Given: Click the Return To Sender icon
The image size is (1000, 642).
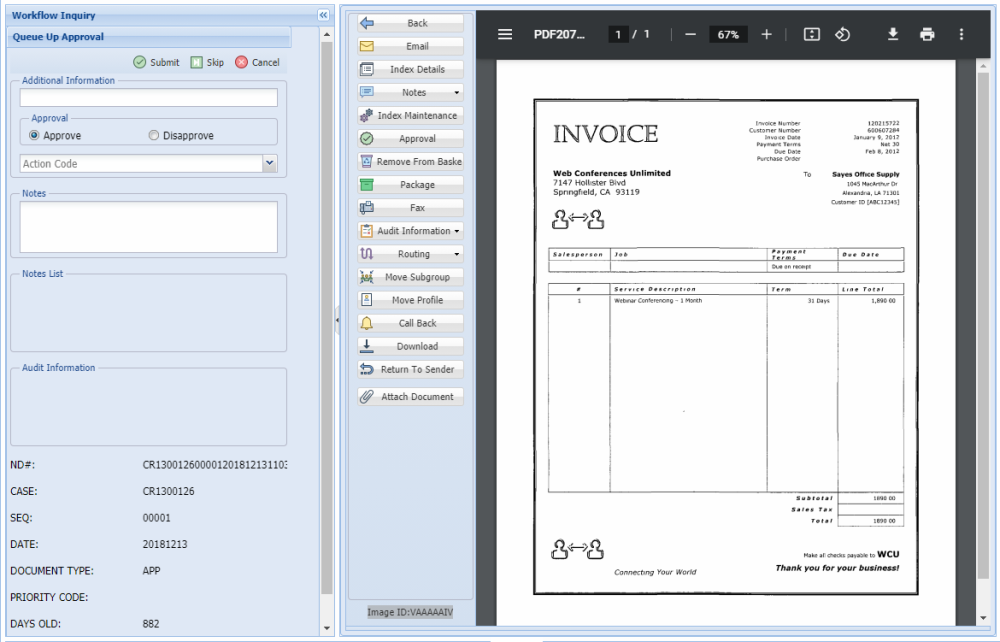Looking at the screenshot, I should click(x=367, y=369).
